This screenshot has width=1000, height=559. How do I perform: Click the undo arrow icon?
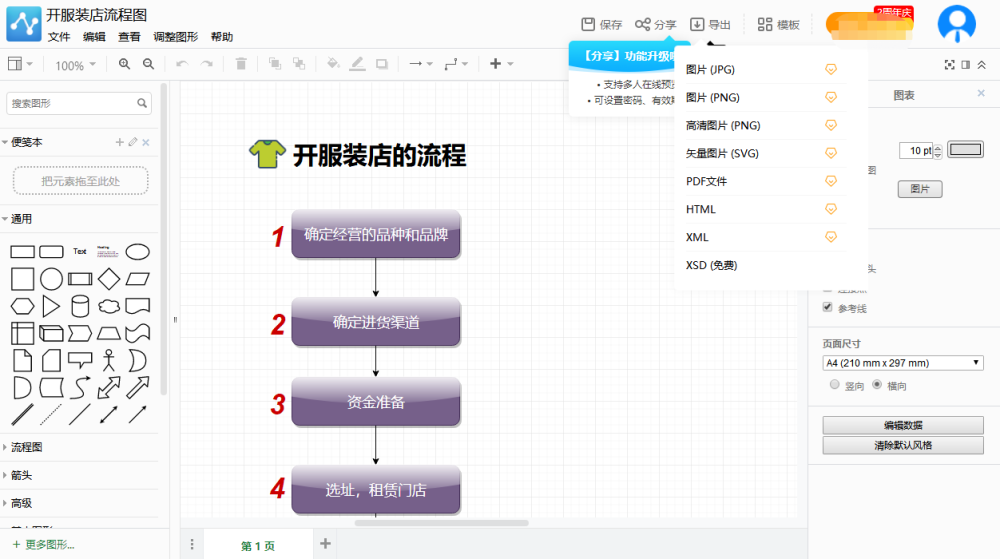coord(182,64)
